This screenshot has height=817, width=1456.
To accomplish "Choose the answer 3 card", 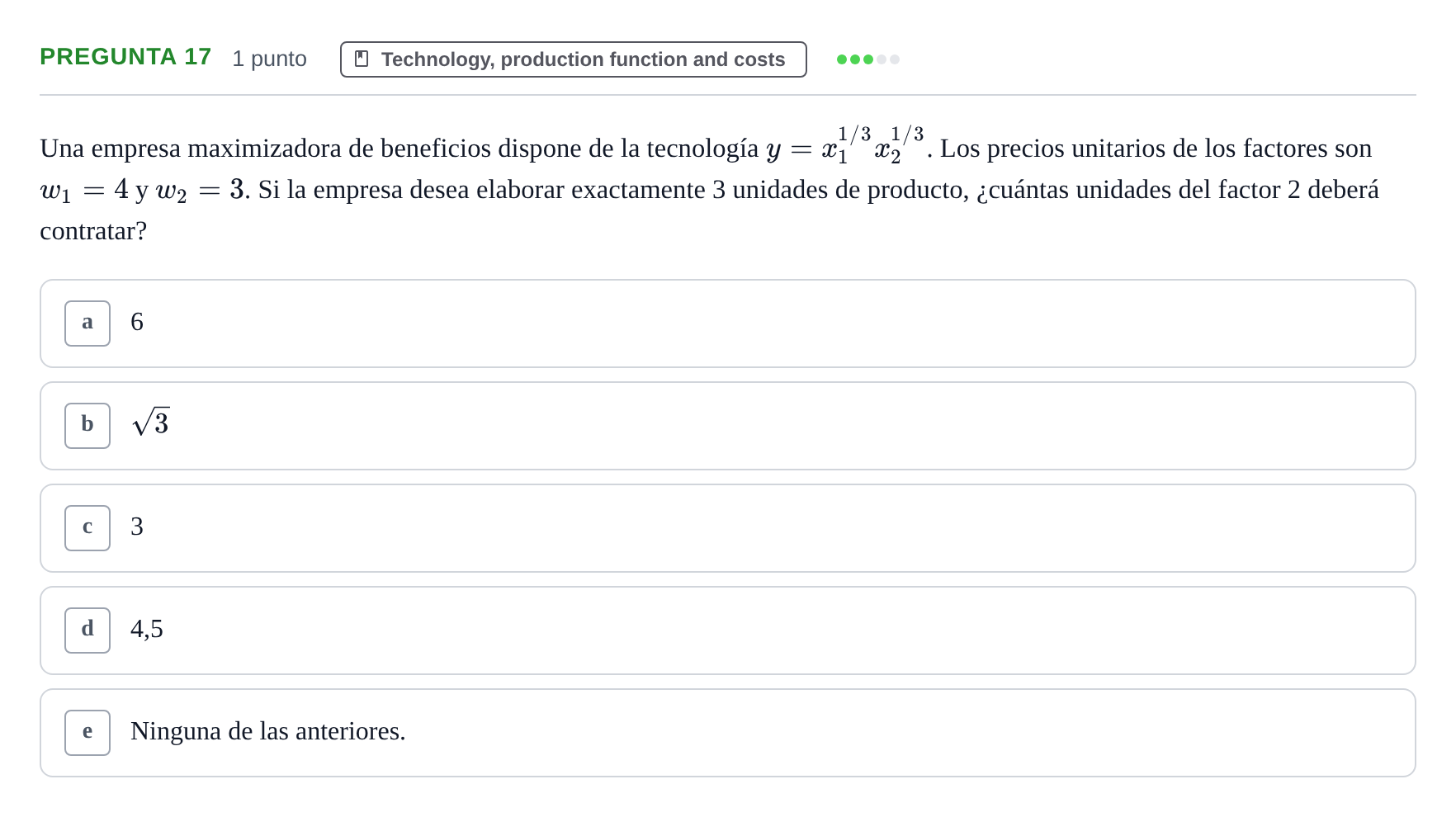I will [x=728, y=528].
